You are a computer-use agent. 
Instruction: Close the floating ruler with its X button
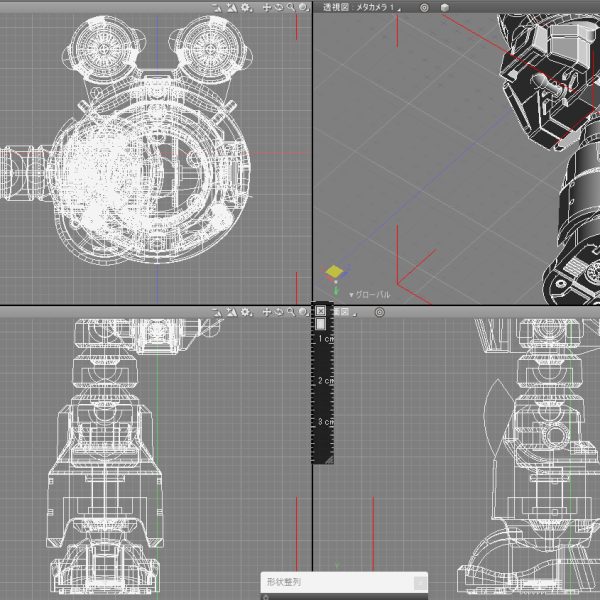pos(321,311)
